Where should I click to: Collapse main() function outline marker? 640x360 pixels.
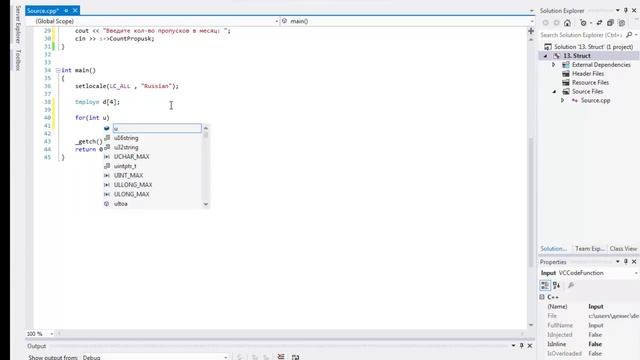(x=58, y=70)
